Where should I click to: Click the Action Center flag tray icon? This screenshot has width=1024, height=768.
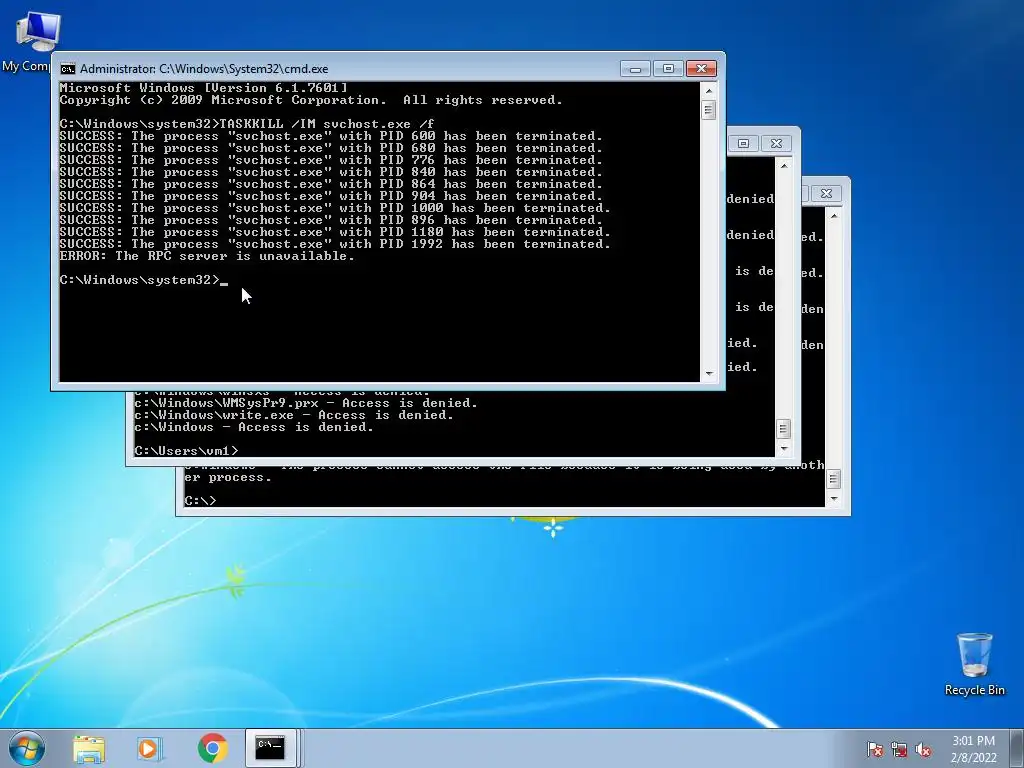tap(874, 749)
